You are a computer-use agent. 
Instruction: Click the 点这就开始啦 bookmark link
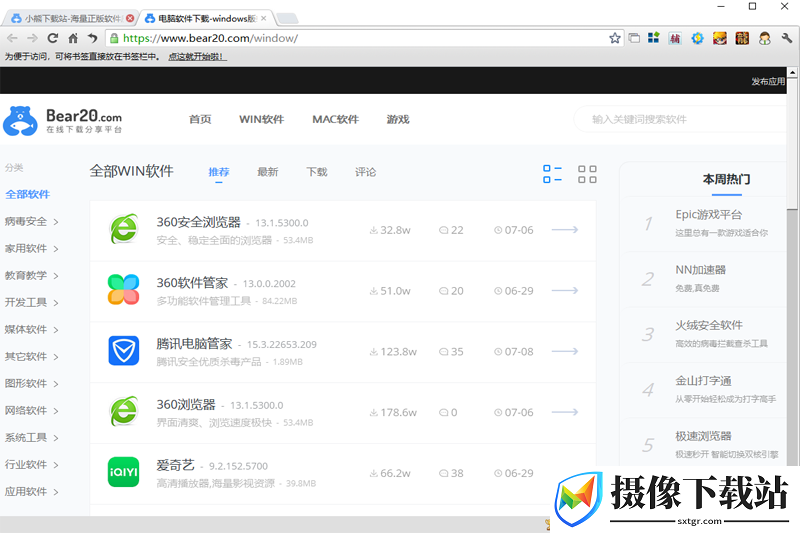(x=197, y=57)
